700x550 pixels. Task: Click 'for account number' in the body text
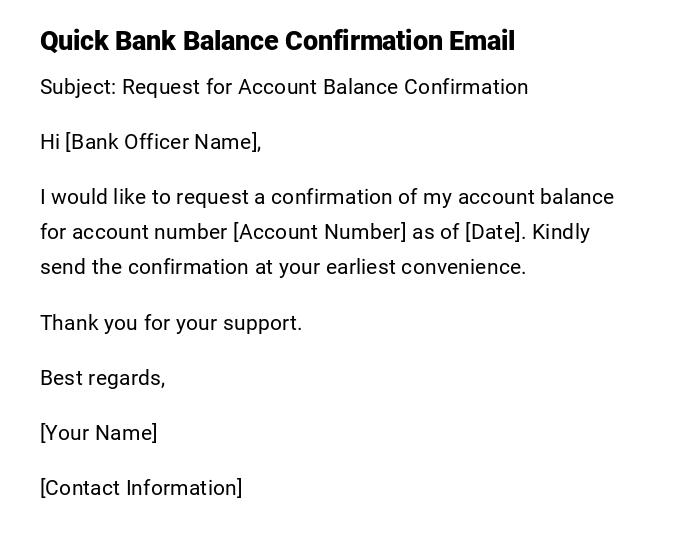(133, 232)
